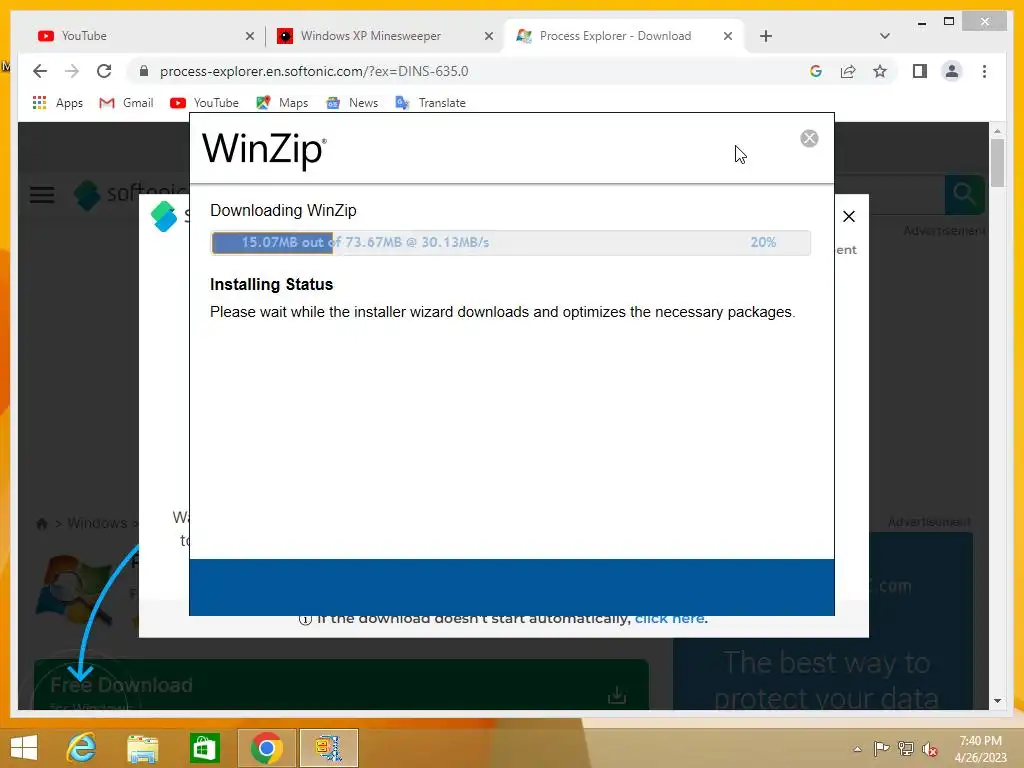The height and width of the screenshot is (768, 1024).
Task: Launch Internet Explorer from taskbar
Action: (82, 748)
